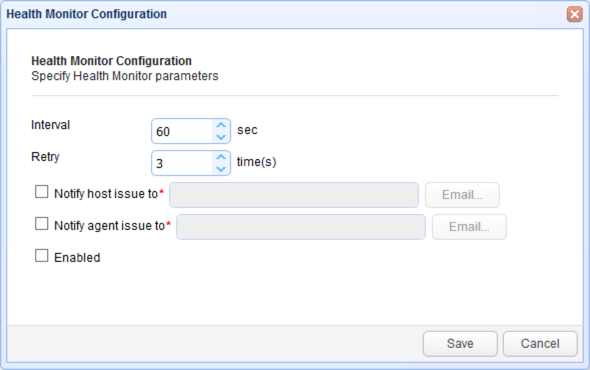The height and width of the screenshot is (370, 590).
Task: Click the agent issue recipient text field
Action: 301,227
